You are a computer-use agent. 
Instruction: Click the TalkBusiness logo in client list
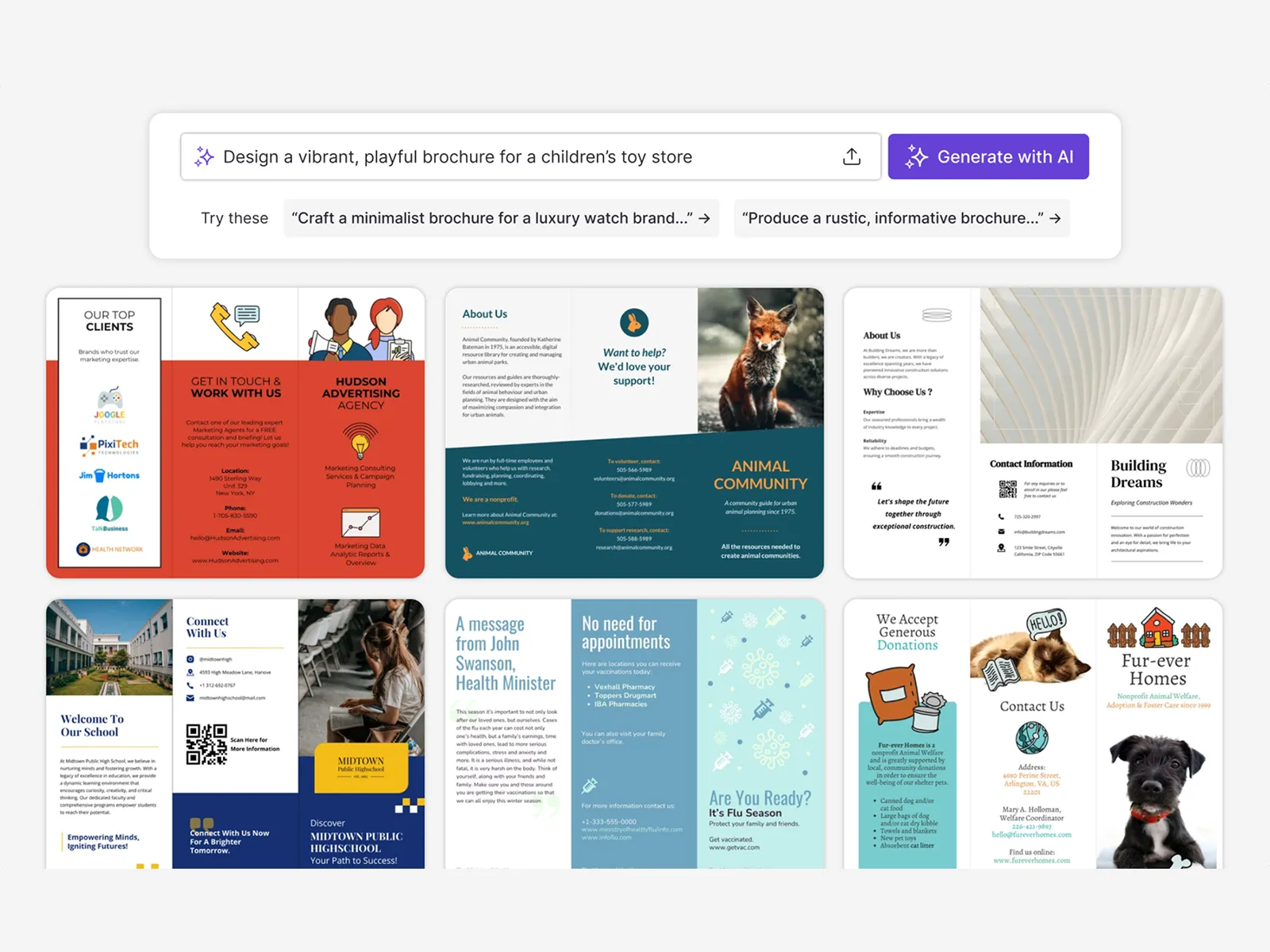coord(110,512)
